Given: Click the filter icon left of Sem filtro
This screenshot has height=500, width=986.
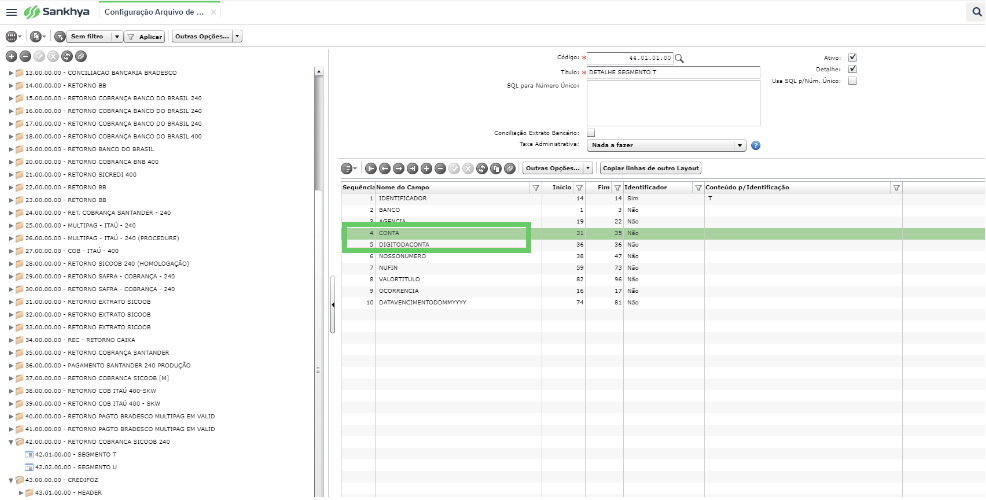Looking at the screenshot, I should point(60,36).
